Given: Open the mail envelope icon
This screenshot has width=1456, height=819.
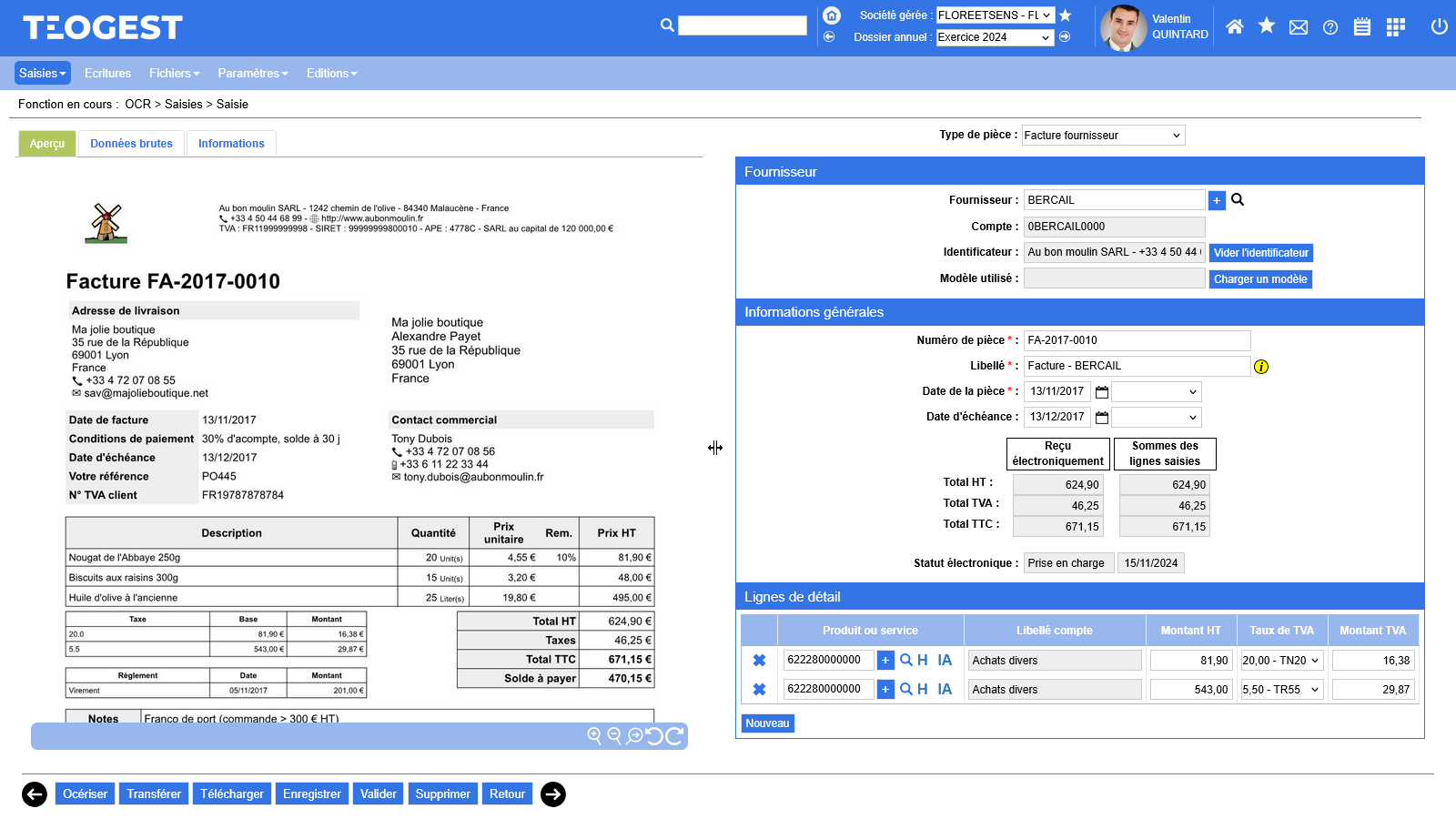Looking at the screenshot, I should 1299,27.
